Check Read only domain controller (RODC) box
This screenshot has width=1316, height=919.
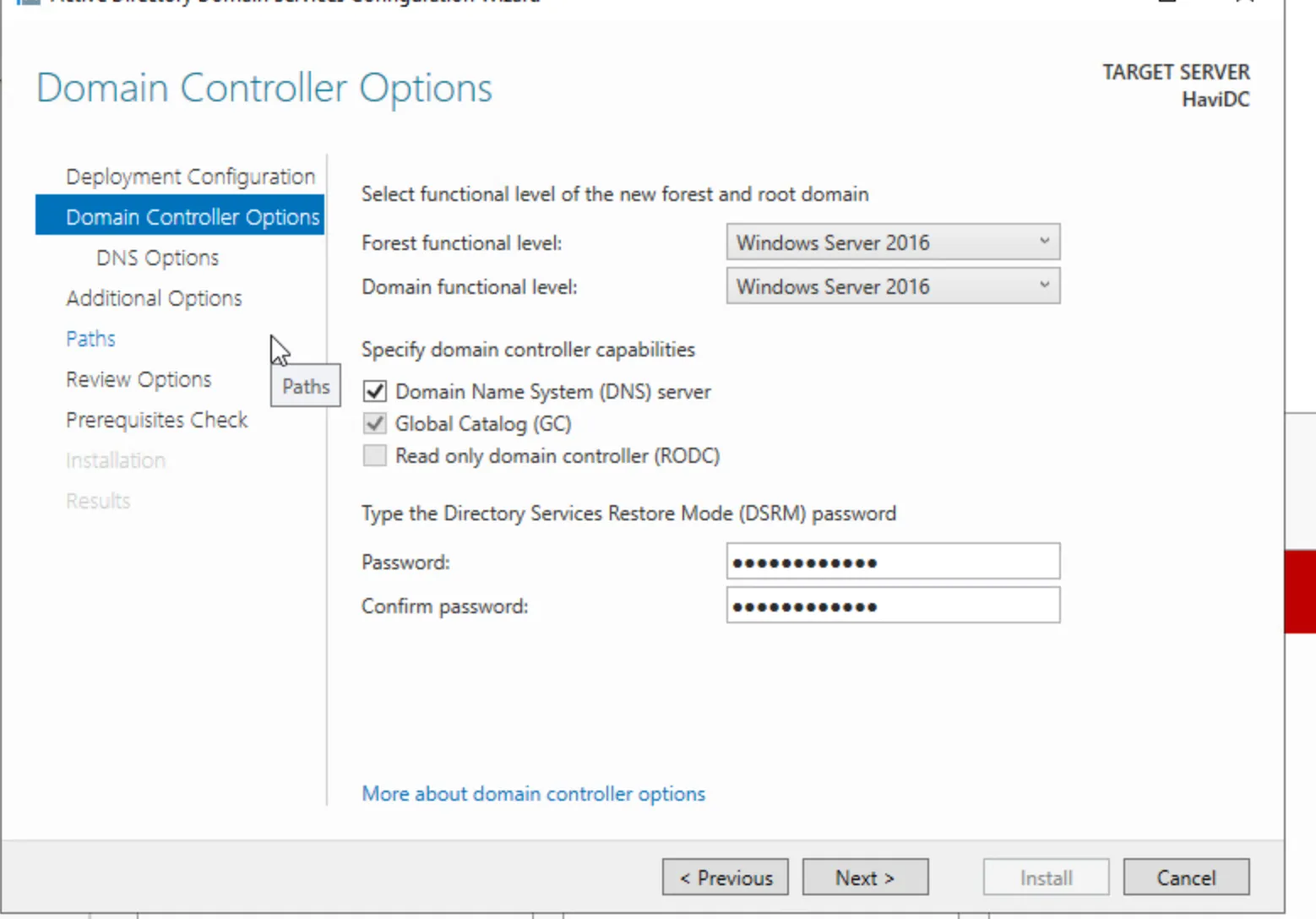coord(375,456)
